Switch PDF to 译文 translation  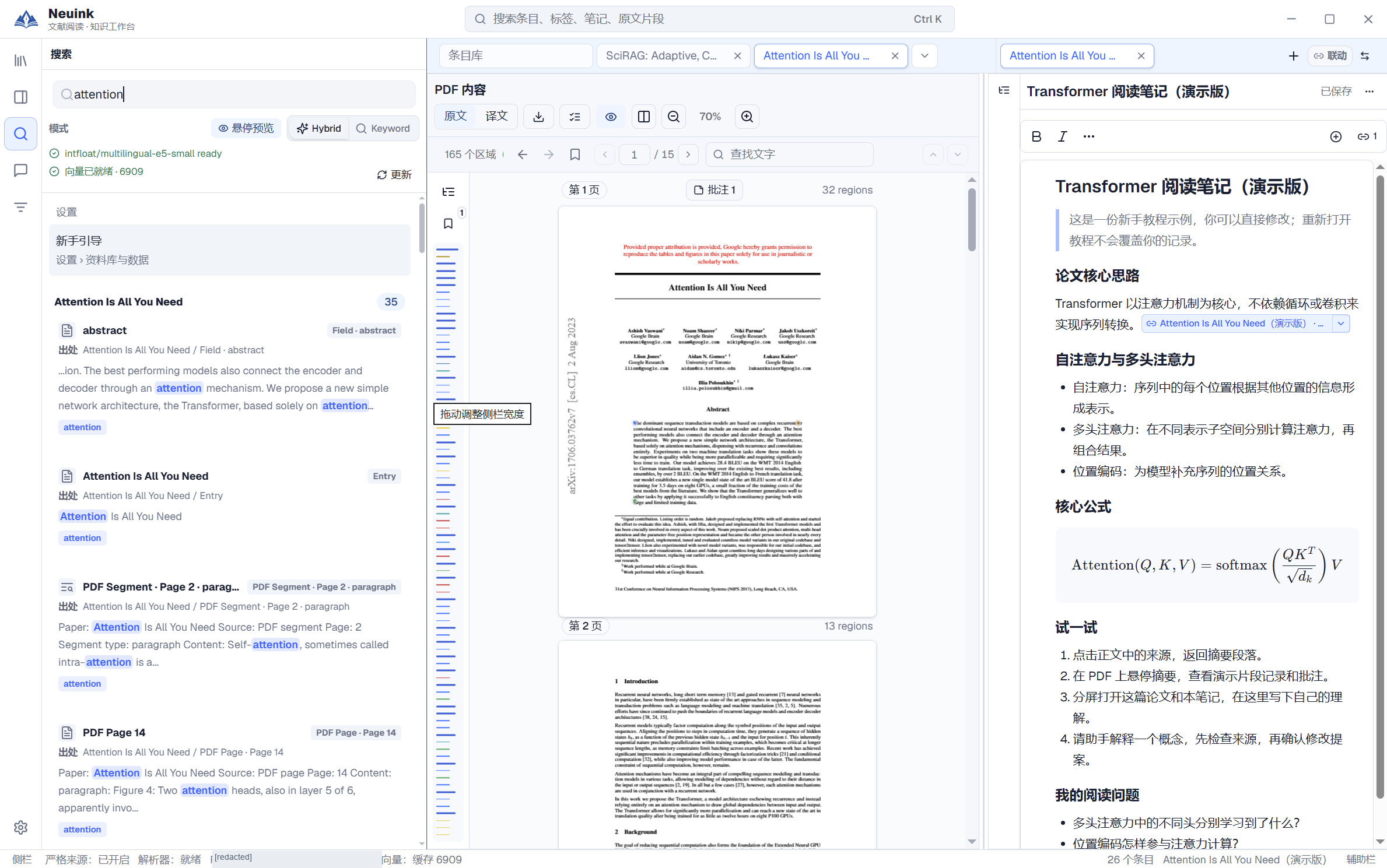[496, 117]
